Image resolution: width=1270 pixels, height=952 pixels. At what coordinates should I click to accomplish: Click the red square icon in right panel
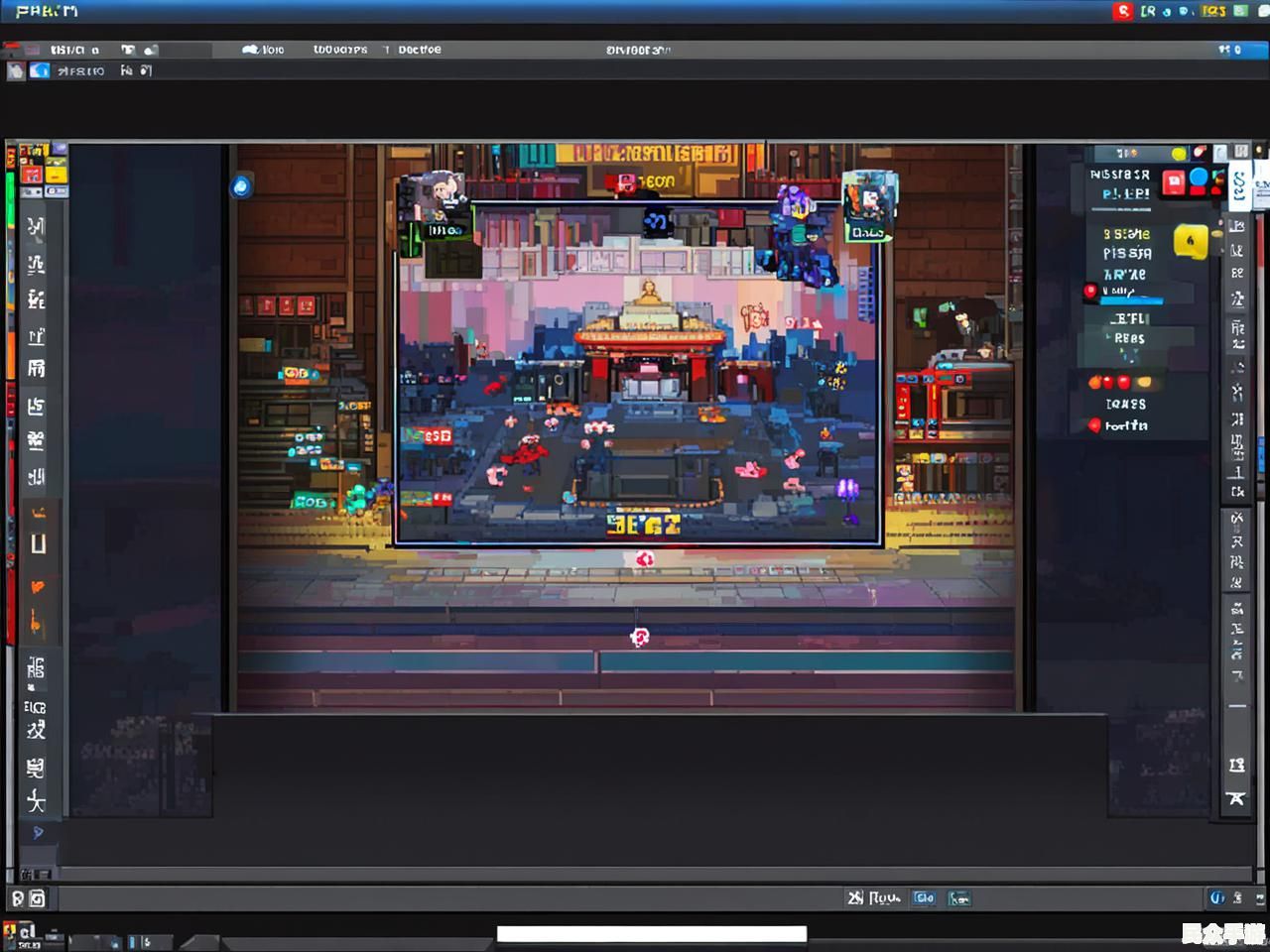[x=1174, y=183]
